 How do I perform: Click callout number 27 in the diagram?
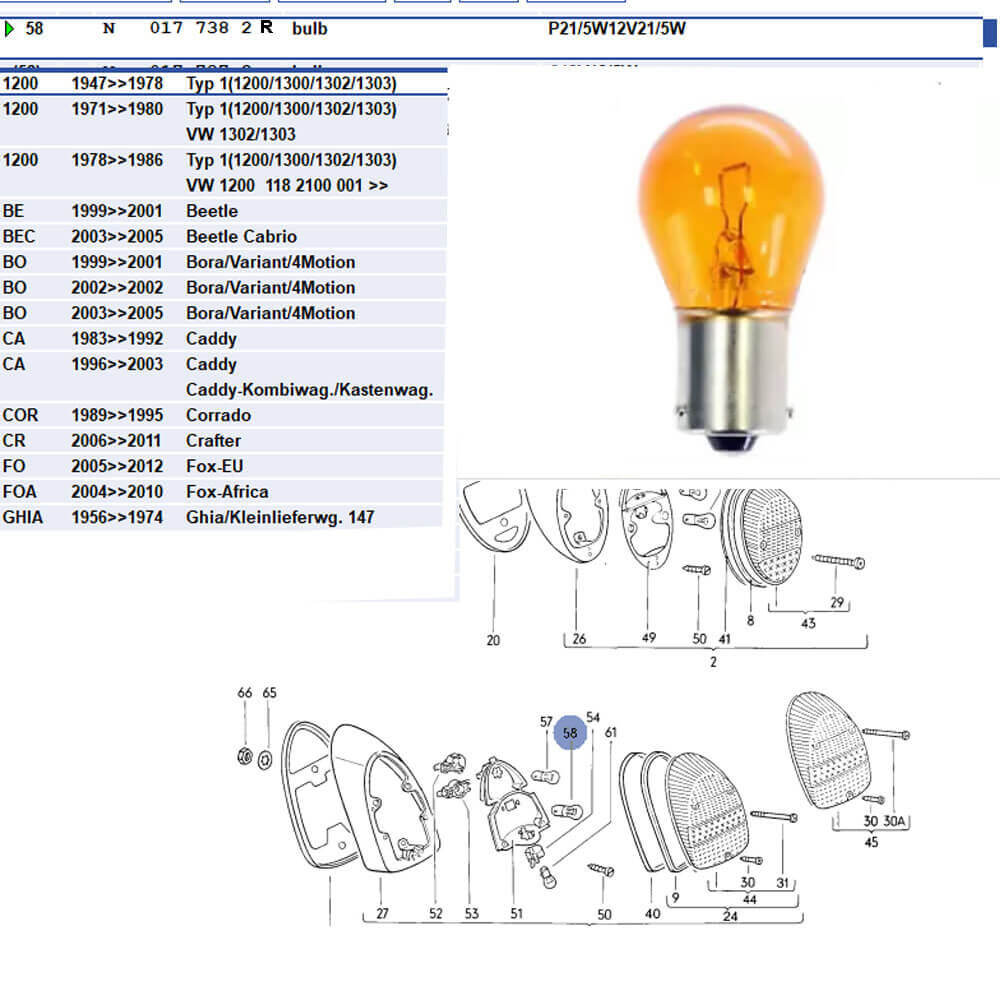tap(382, 913)
